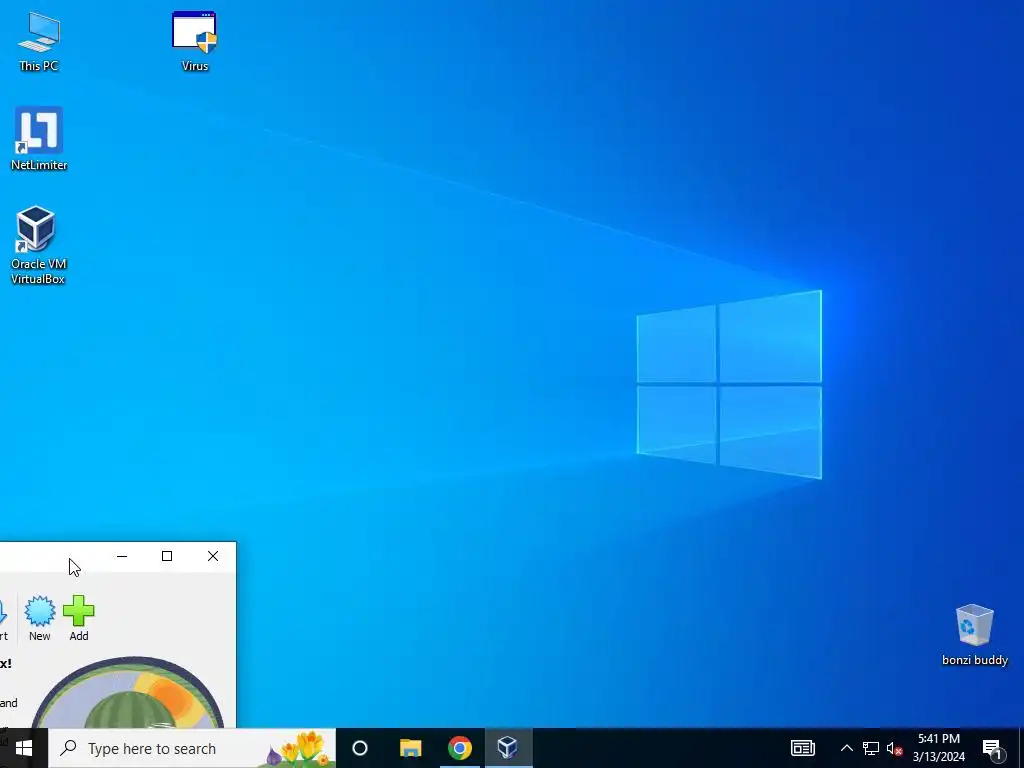This screenshot has height=768, width=1024.
Task: Open the network status tray icon
Action: point(871,748)
